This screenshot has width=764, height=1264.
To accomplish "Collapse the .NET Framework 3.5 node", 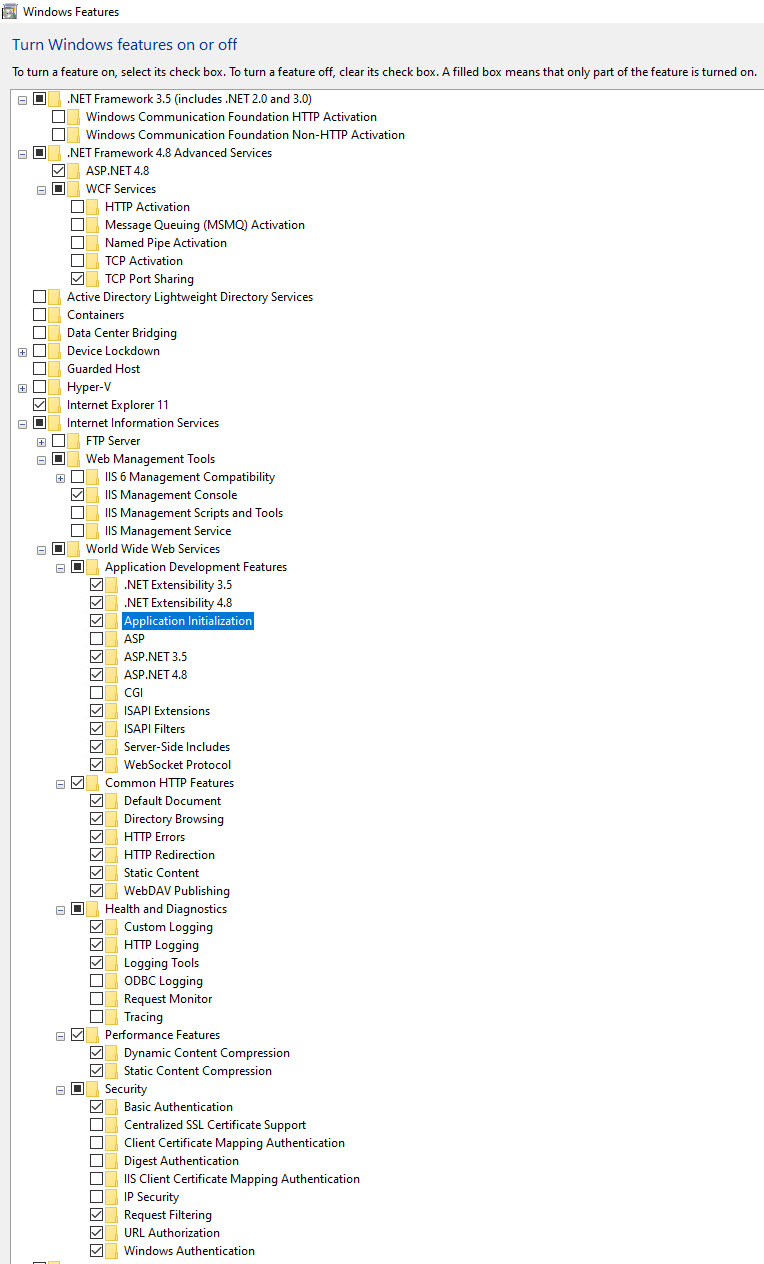I will click(22, 99).
